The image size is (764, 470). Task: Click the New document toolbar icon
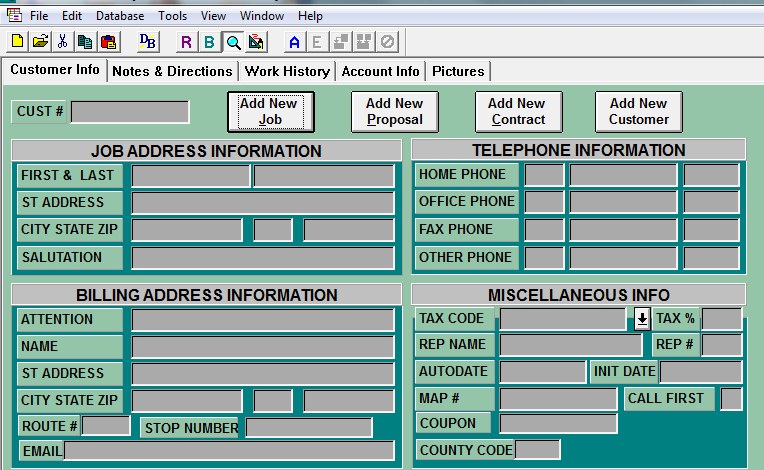coord(18,41)
